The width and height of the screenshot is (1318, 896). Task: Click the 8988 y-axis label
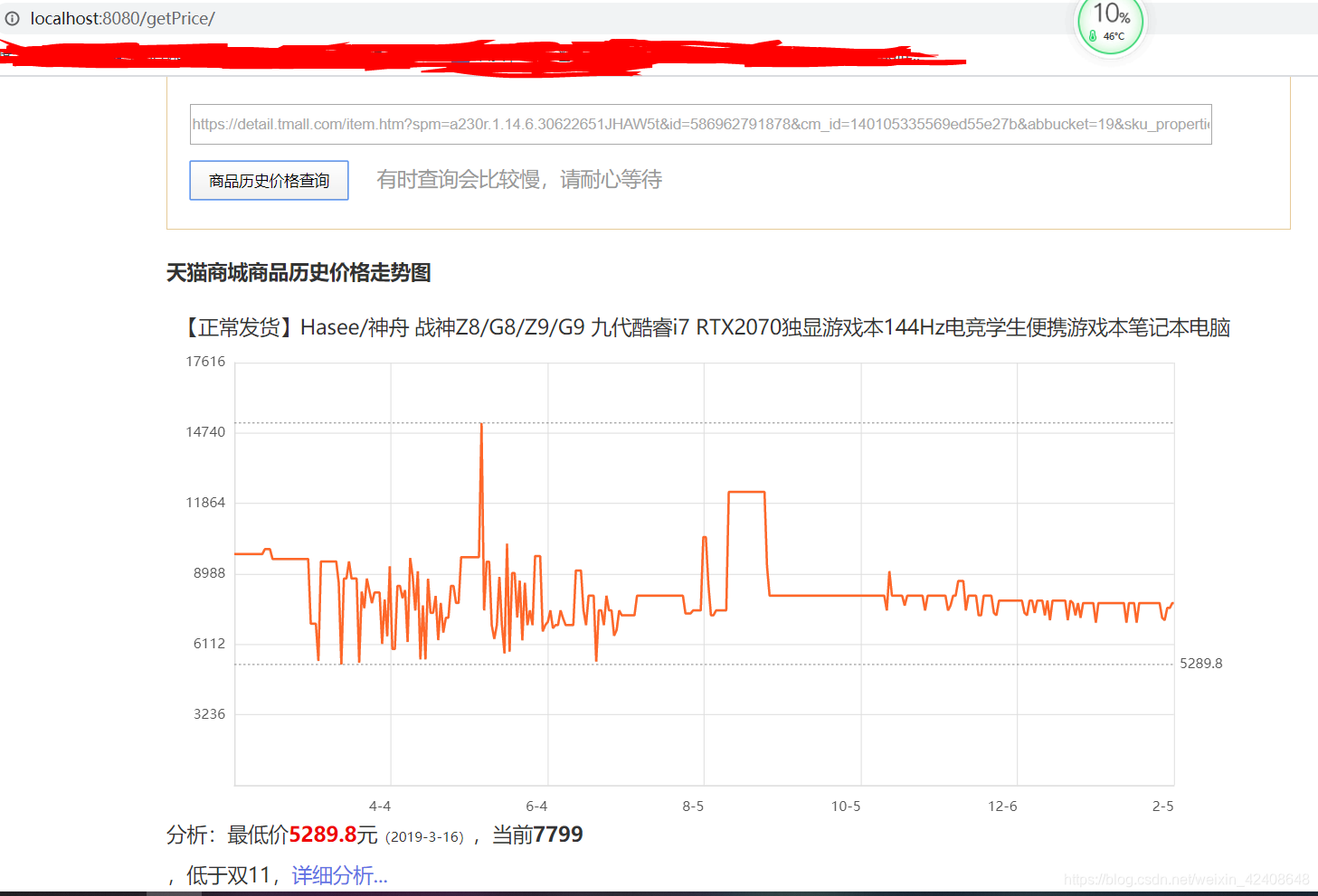point(209,573)
